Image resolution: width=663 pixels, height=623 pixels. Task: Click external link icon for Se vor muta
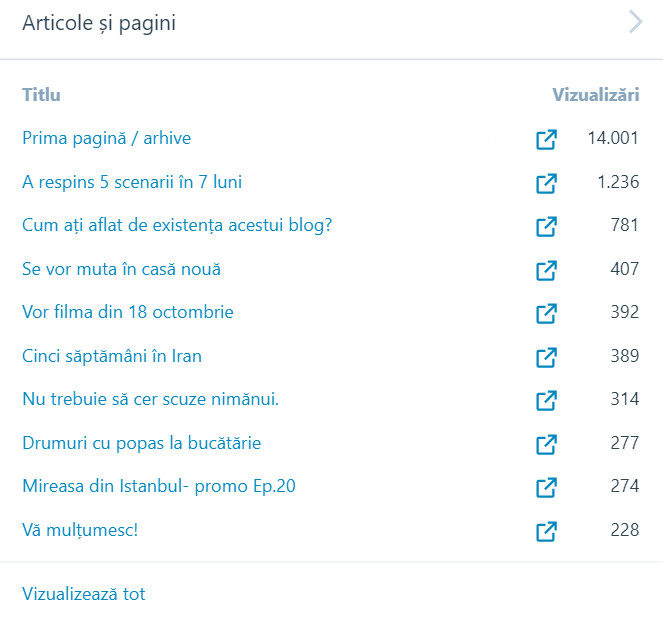coord(546,270)
